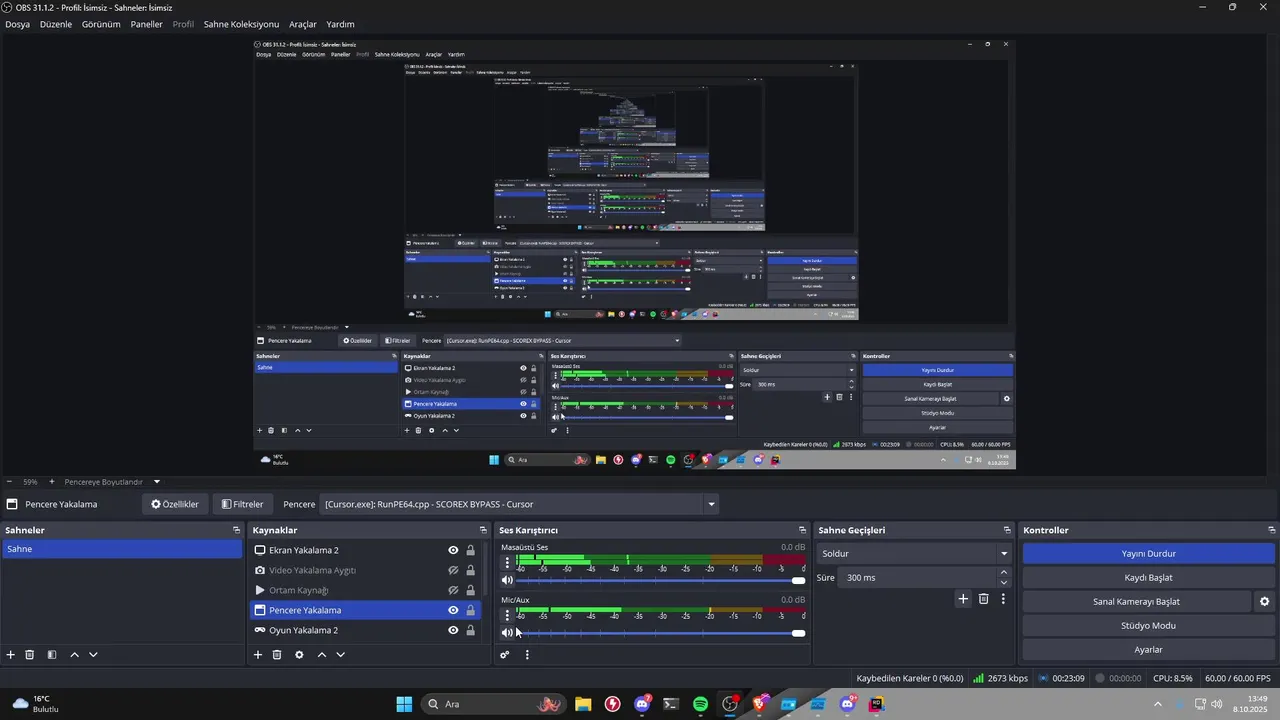Toggle lock on Pencere Yakalama

[x=470, y=610]
